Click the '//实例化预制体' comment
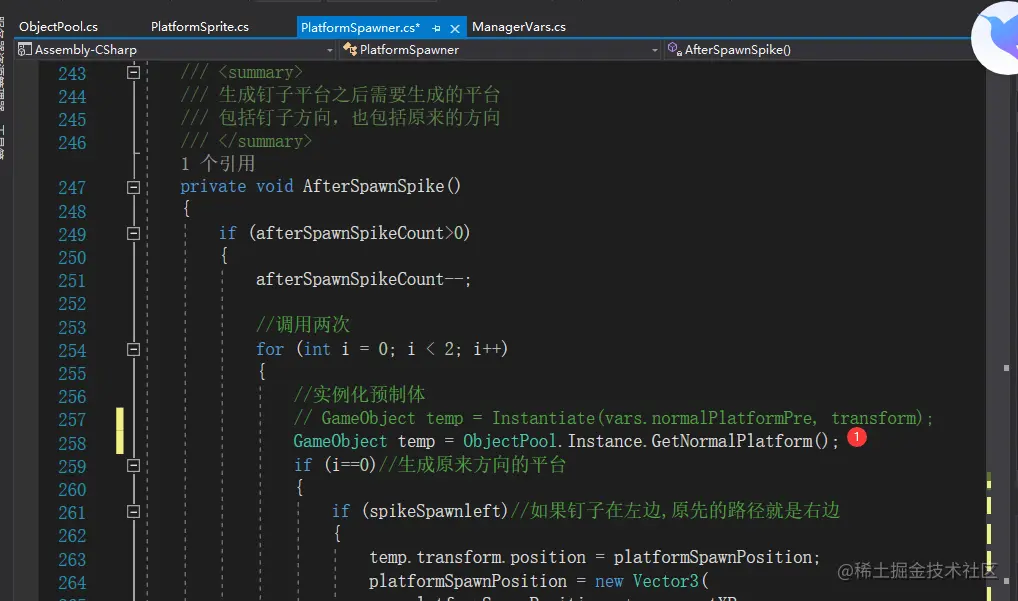The height and width of the screenshot is (601, 1018). pyautogui.click(x=359, y=394)
